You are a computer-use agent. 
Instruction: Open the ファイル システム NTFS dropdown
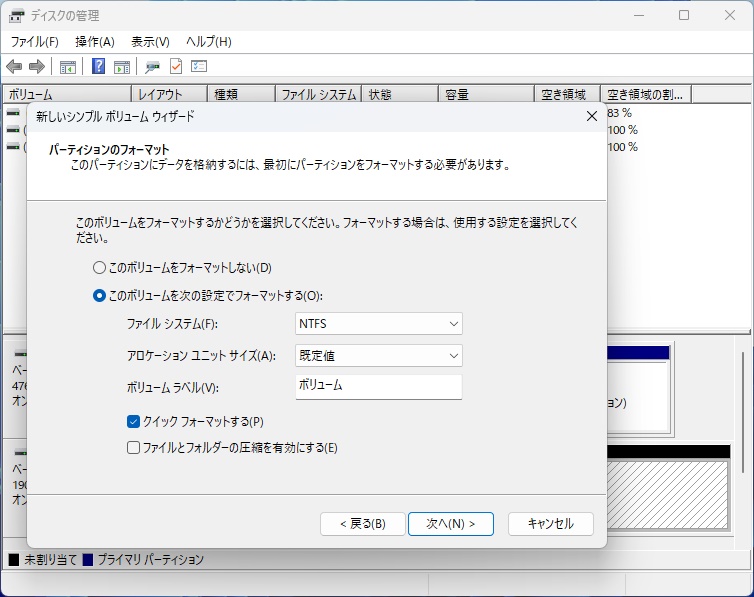click(379, 324)
